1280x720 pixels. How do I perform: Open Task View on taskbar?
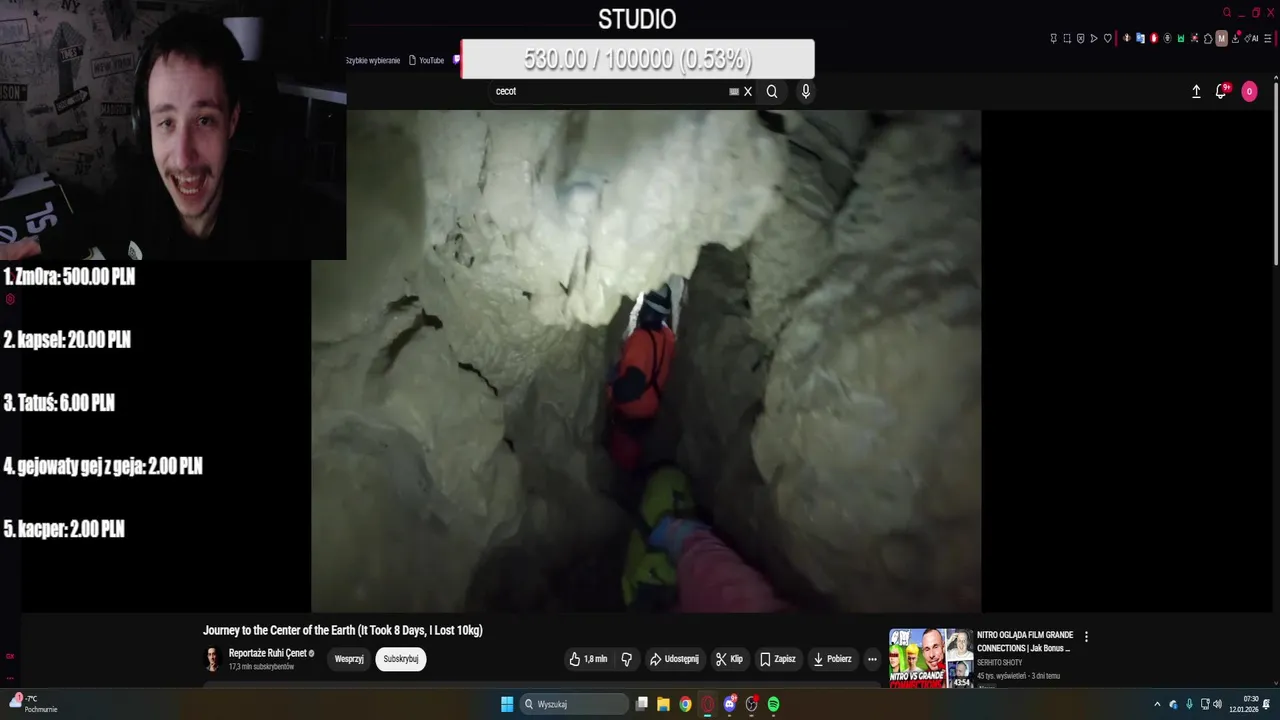click(642, 704)
